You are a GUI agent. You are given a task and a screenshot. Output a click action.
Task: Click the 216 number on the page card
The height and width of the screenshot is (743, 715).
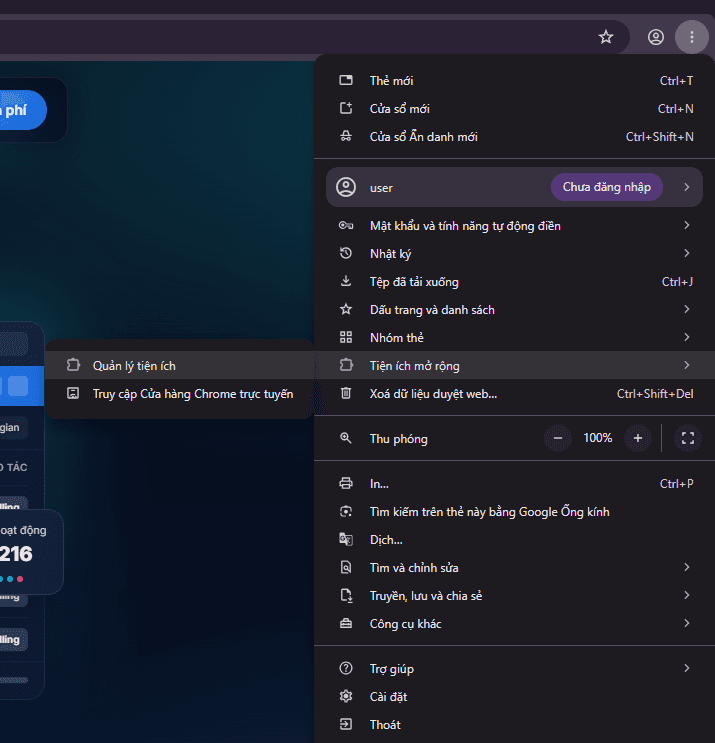click(x=16, y=553)
